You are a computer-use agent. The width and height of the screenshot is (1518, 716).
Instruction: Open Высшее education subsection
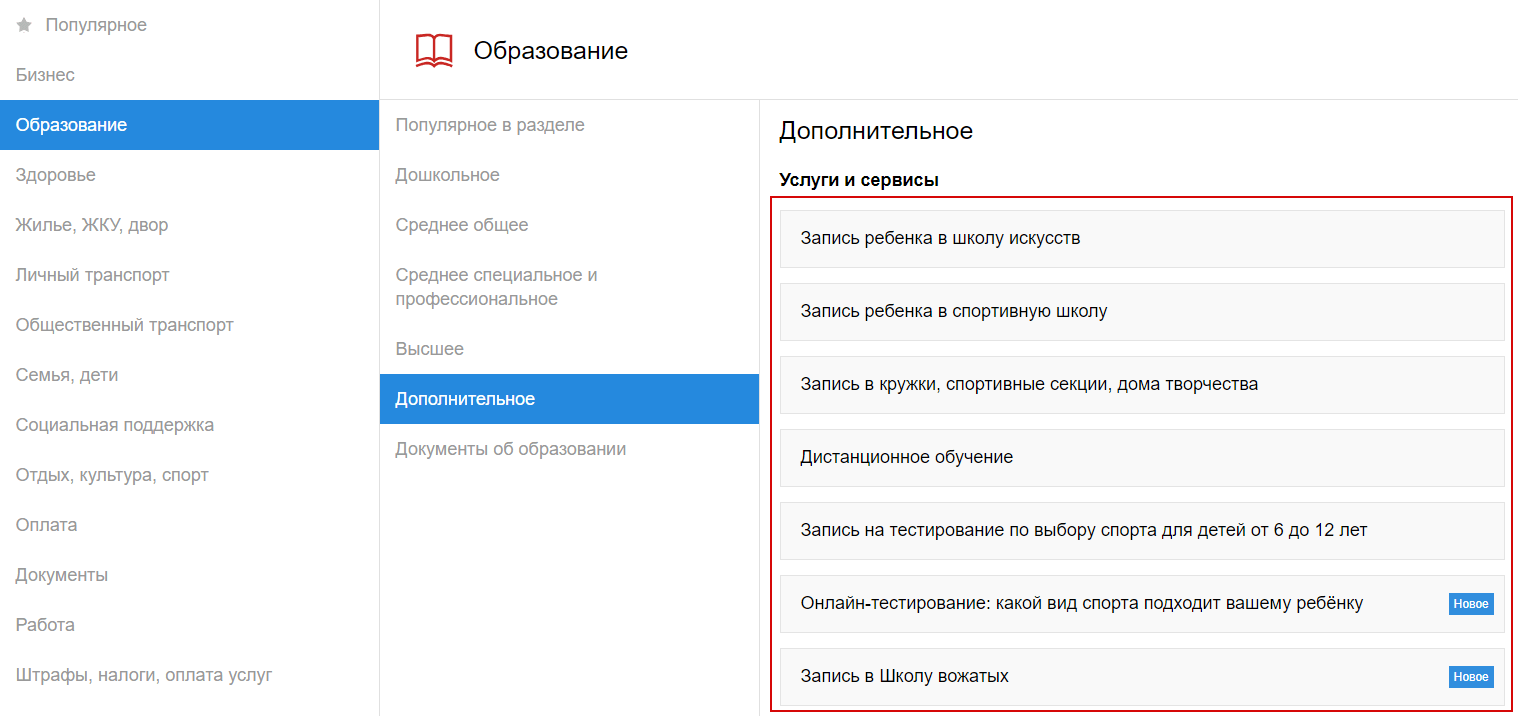[x=429, y=349]
